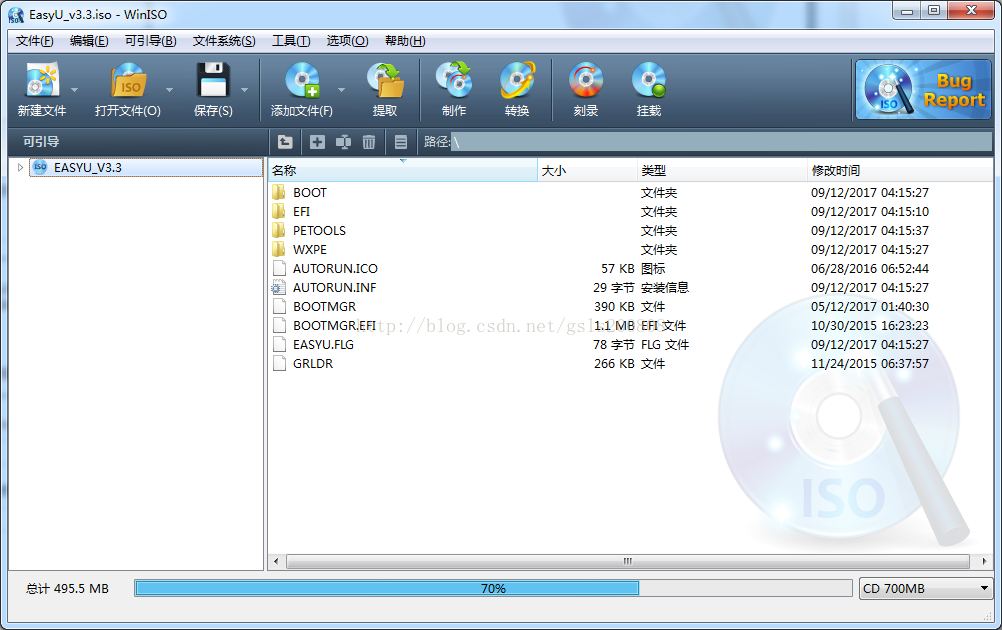Sort by the 名称 column header
Image resolution: width=1002 pixels, height=630 pixels.
coord(403,171)
